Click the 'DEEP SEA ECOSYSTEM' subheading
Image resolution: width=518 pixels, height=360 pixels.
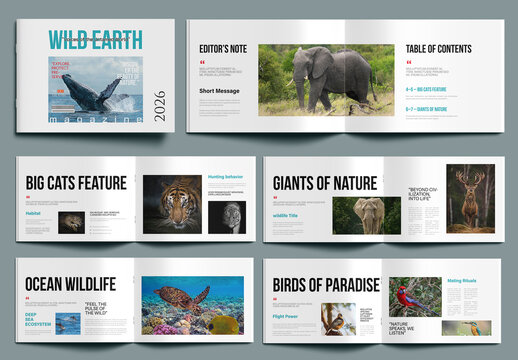38,319
